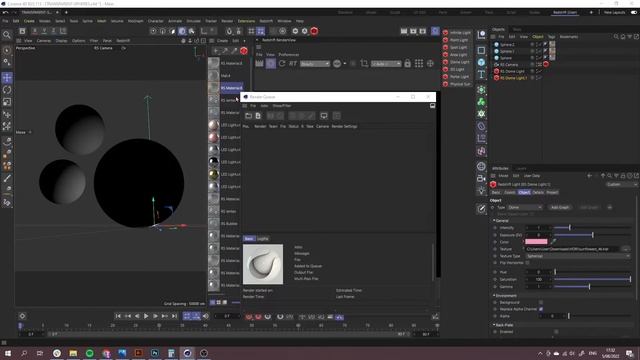Image resolution: width=640 pixels, height=360 pixels.
Task: Click refresh icon in Redshift RenderView toolbar
Action: 282,64
